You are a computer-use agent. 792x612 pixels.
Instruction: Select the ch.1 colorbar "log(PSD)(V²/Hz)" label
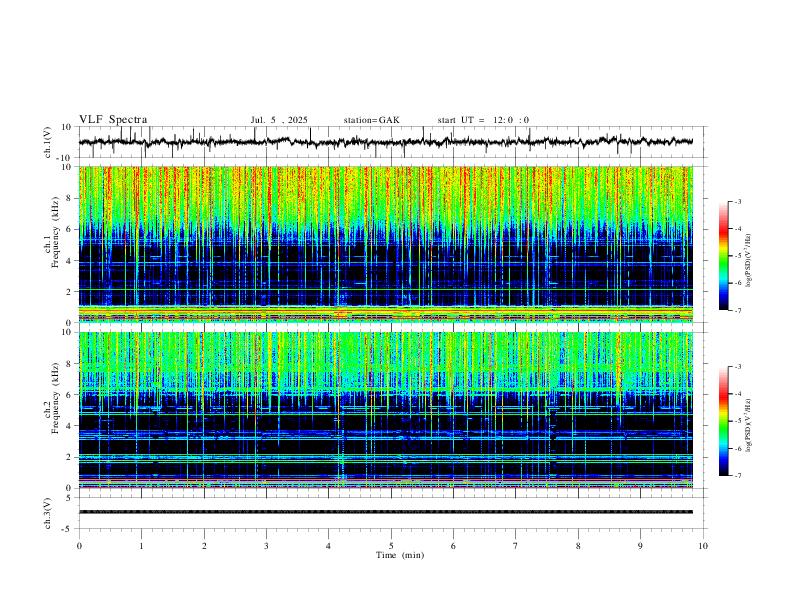[749, 260]
